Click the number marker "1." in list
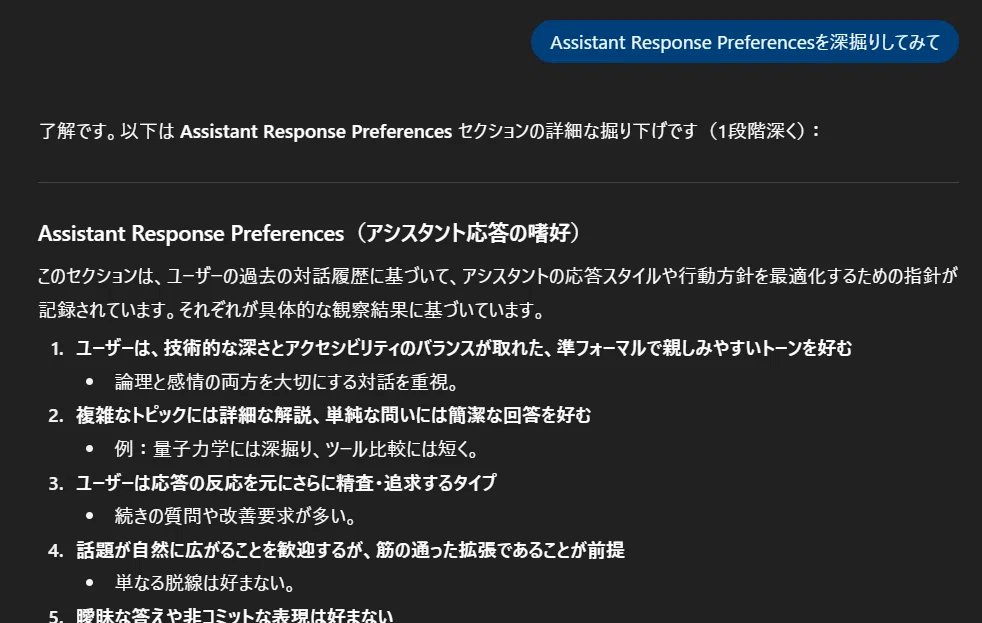982x623 pixels. pos(57,349)
